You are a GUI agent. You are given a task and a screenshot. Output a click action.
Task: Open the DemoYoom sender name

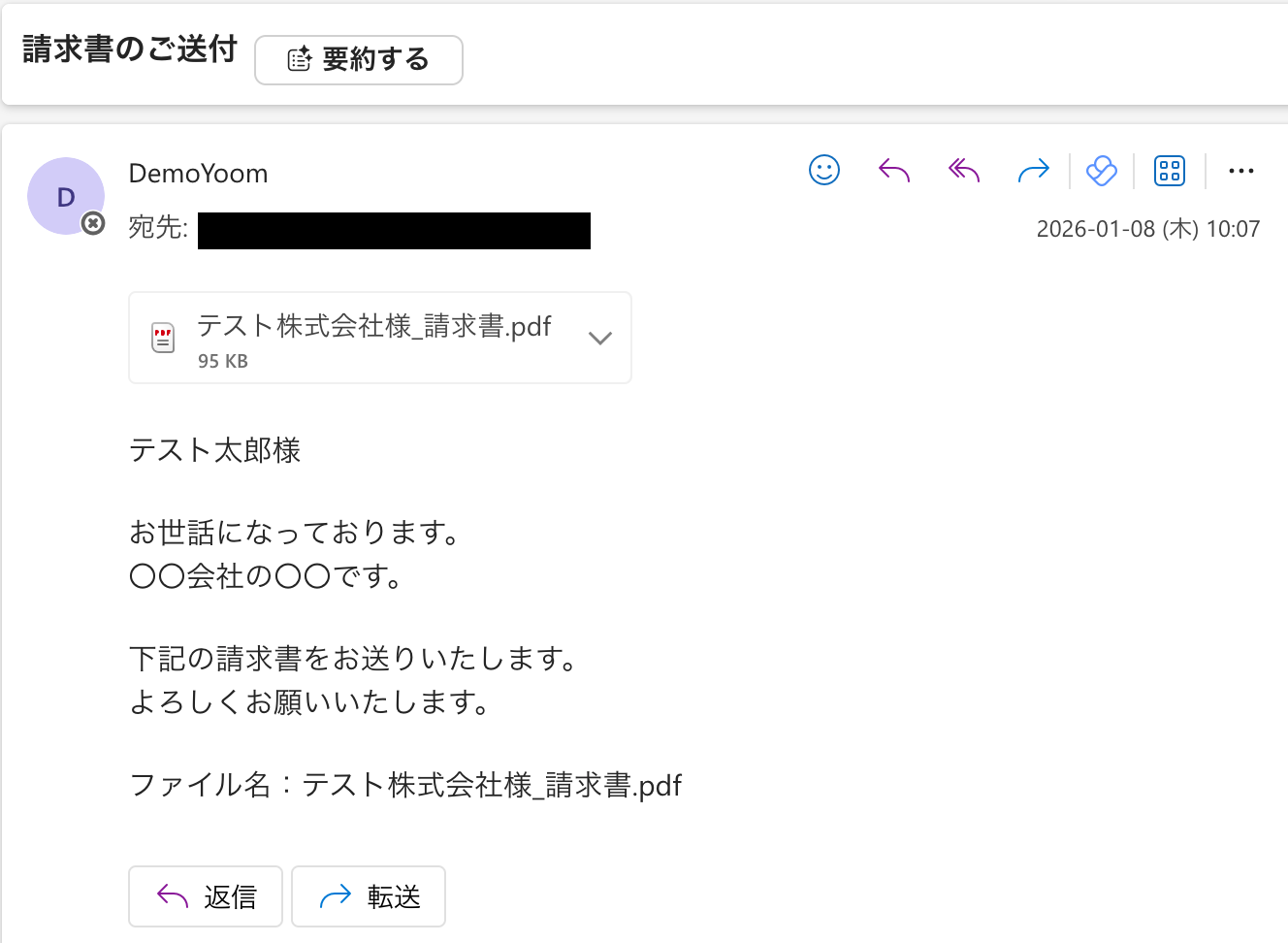click(199, 174)
